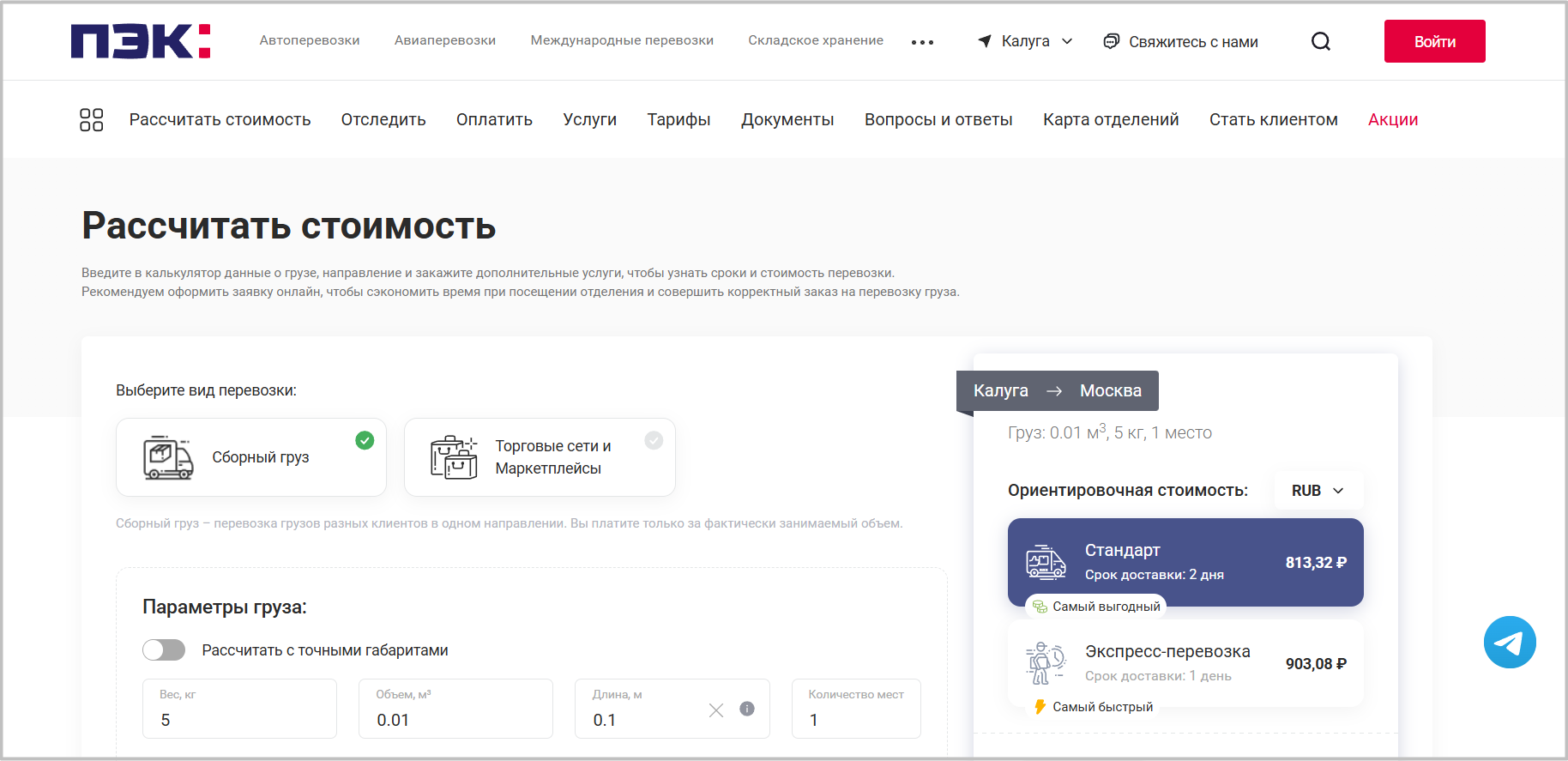
Task: Click the Груз: 0.01 м³, 5 кг summary text
Action: coord(1110,432)
